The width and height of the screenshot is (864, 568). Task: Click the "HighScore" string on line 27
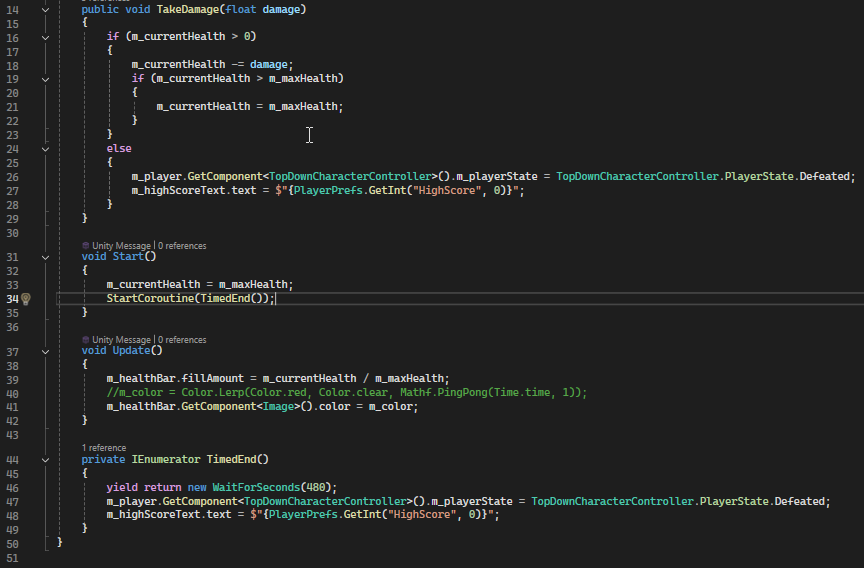pos(447,190)
